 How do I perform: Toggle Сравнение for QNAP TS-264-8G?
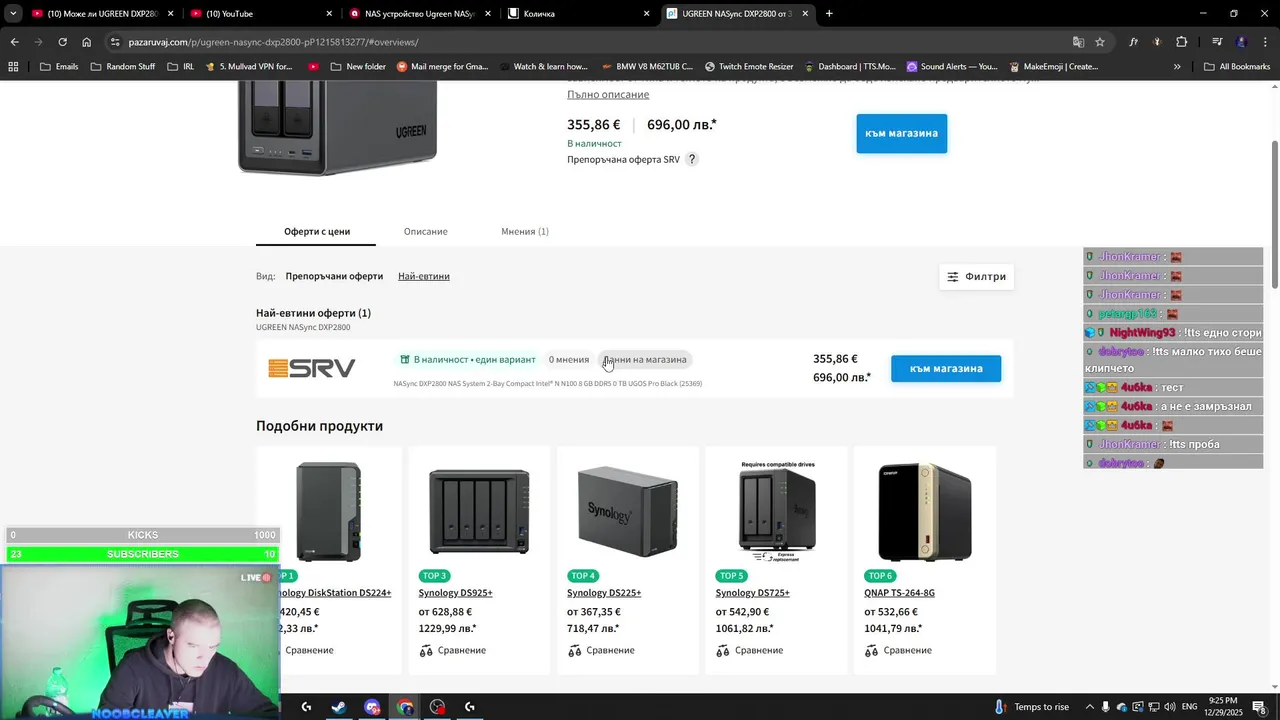[x=899, y=650]
